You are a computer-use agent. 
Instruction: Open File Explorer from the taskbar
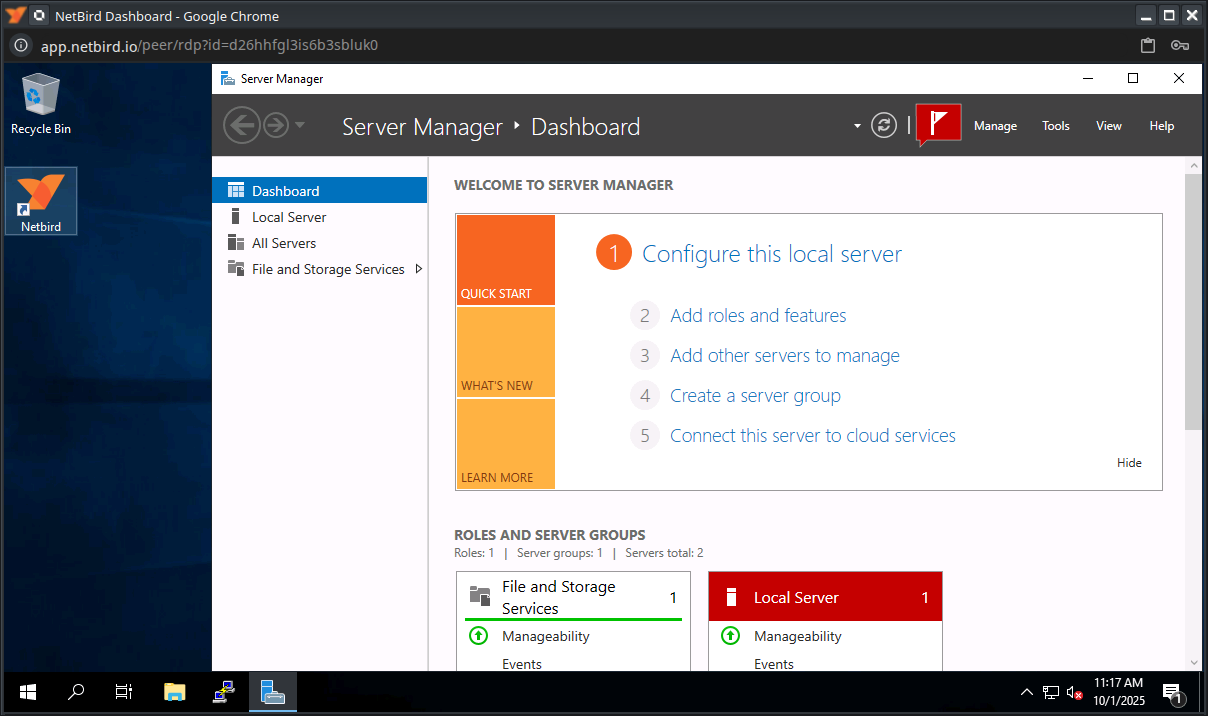click(x=175, y=692)
